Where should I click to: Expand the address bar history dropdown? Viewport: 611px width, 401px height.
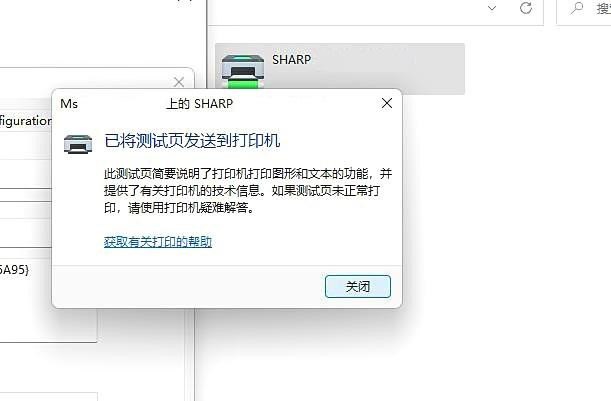(x=492, y=8)
